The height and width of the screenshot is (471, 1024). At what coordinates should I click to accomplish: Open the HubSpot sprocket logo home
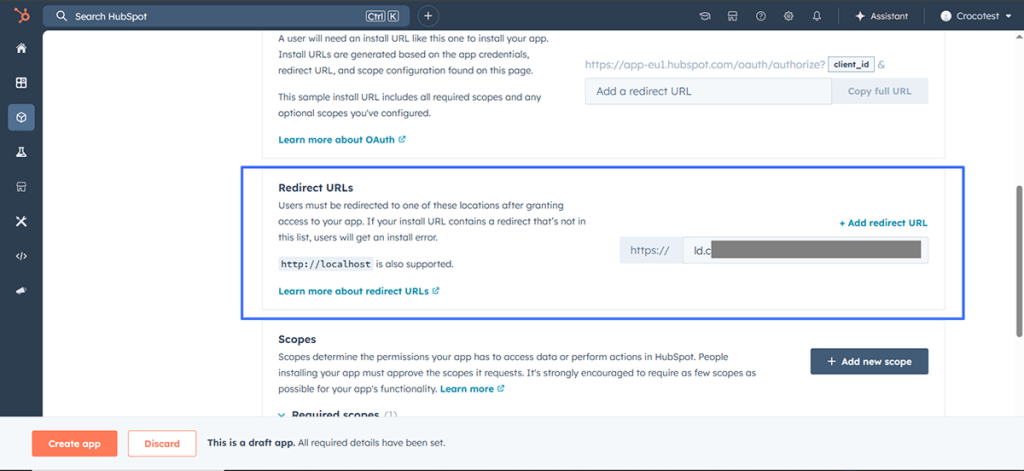[x=21, y=16]
